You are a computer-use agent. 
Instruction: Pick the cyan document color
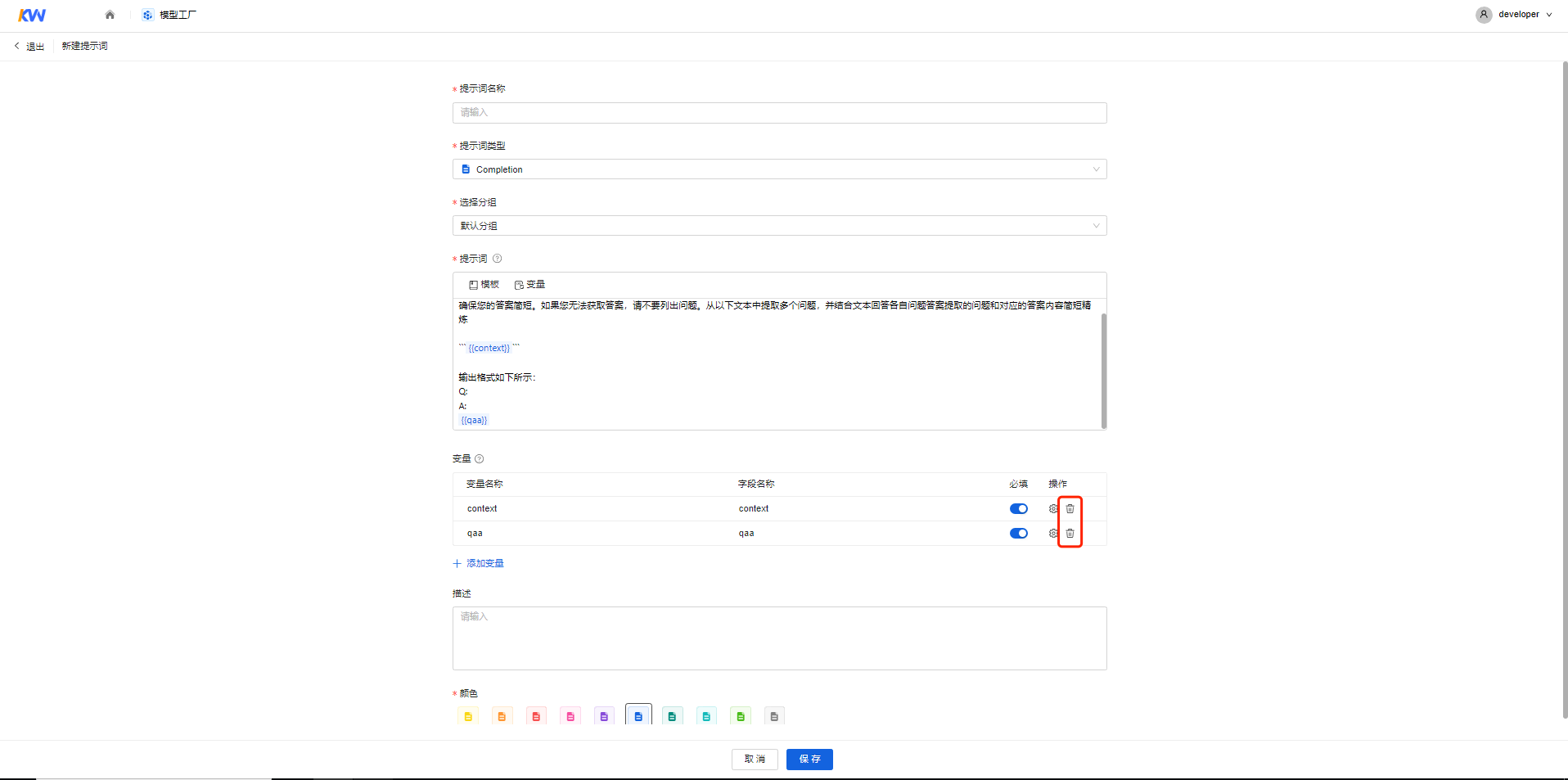[x=706, y=716]
